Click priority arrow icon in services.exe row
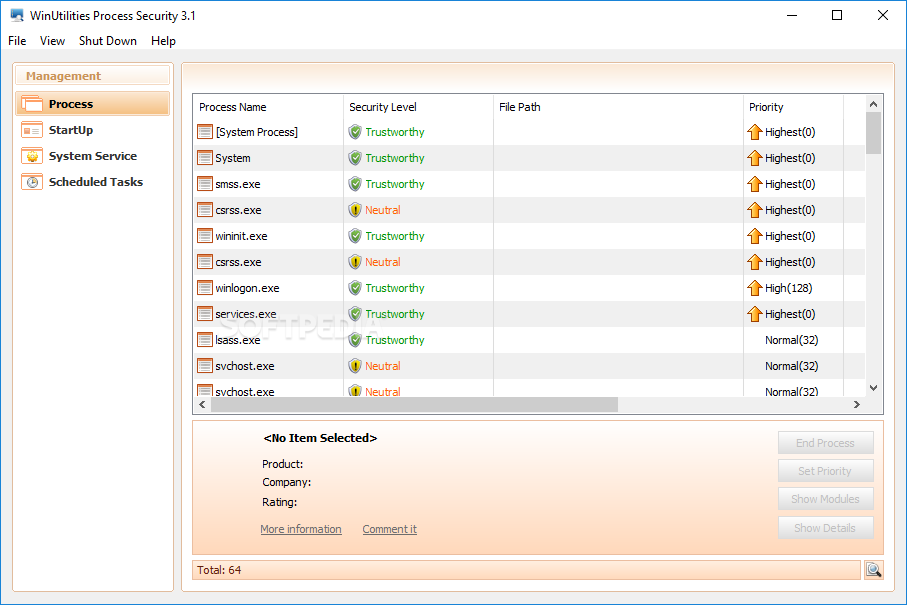907x605 pixels. (754, 314)
